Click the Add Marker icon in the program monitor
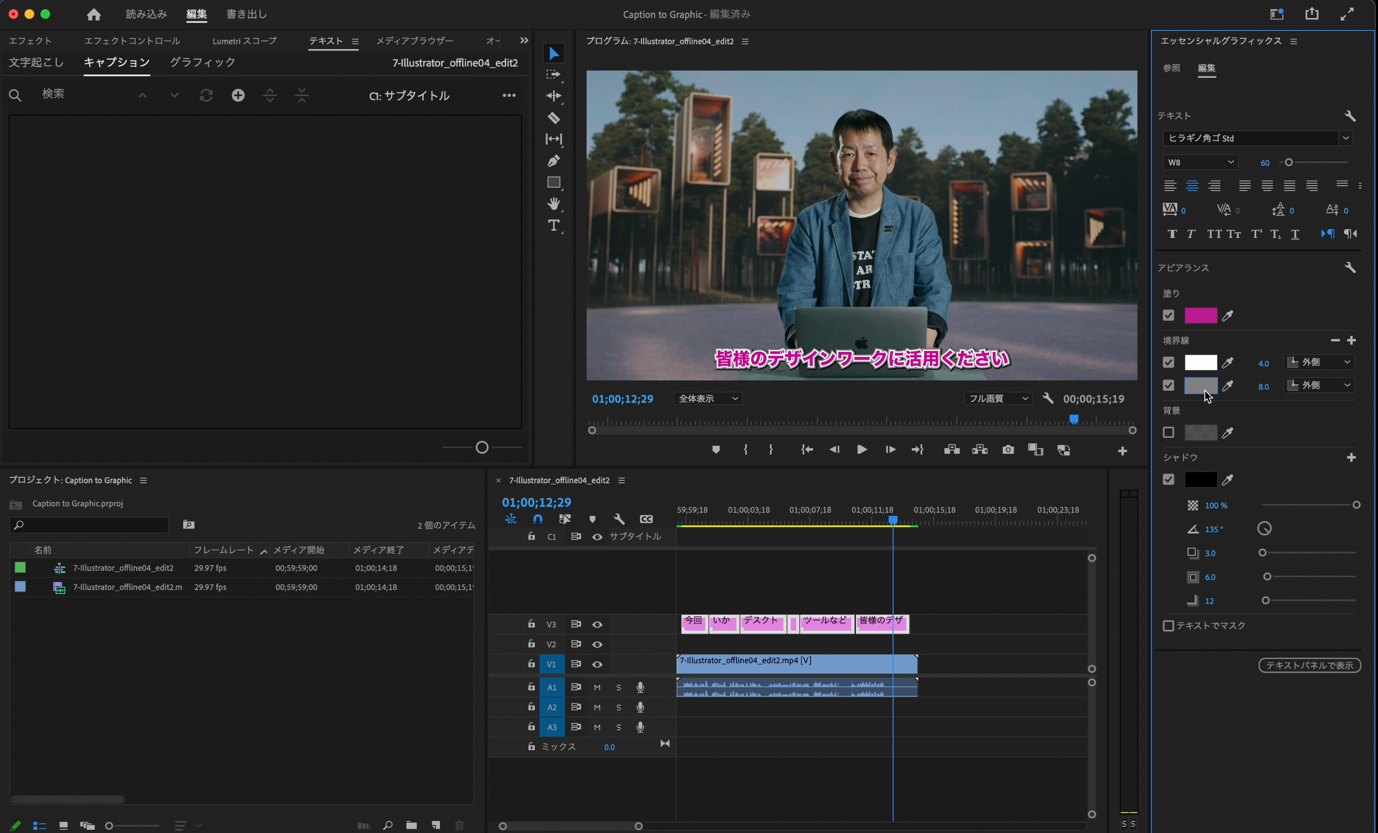This screenshot has width=1378, height=833. (716, 450)
